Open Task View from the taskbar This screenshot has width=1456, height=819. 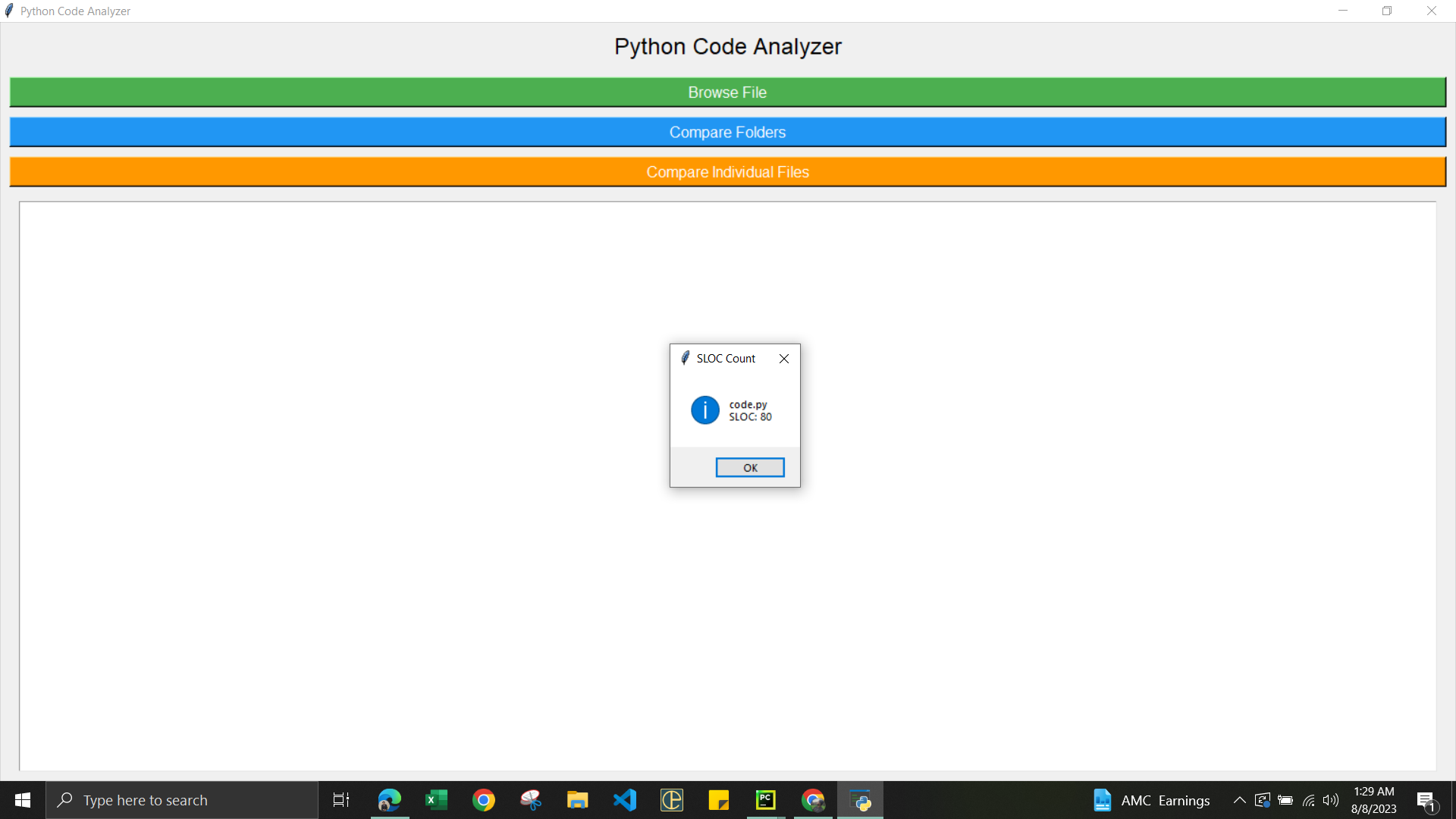tap(340, 800)
